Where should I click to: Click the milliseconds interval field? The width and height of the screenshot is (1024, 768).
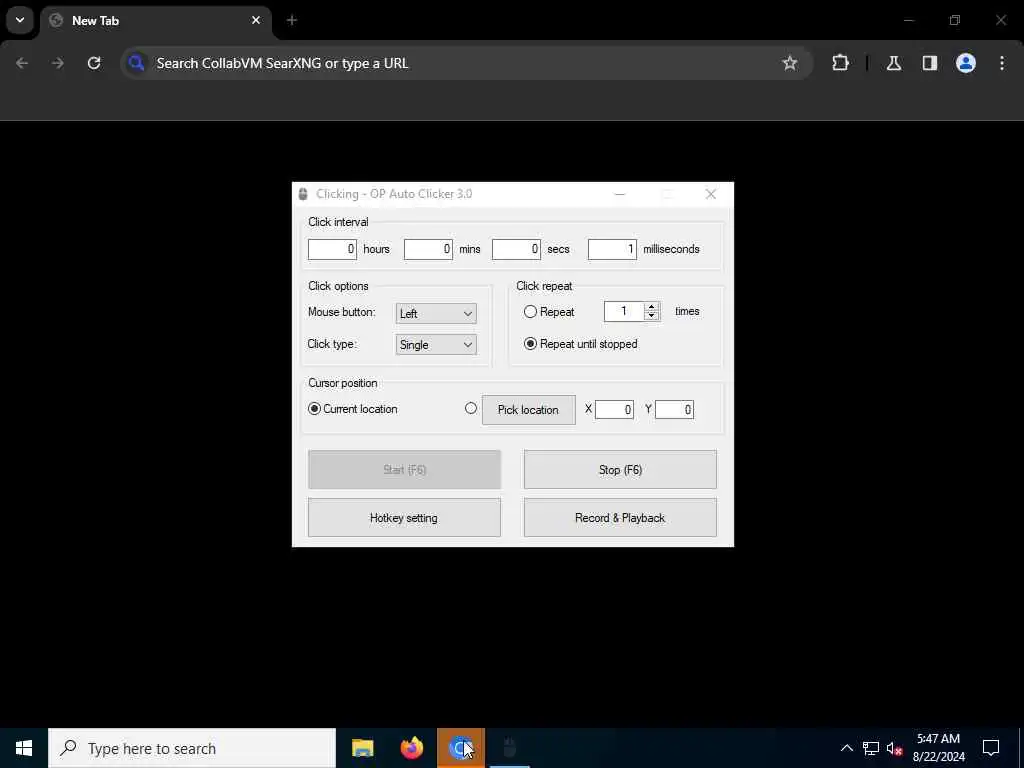tap(612, 249)
